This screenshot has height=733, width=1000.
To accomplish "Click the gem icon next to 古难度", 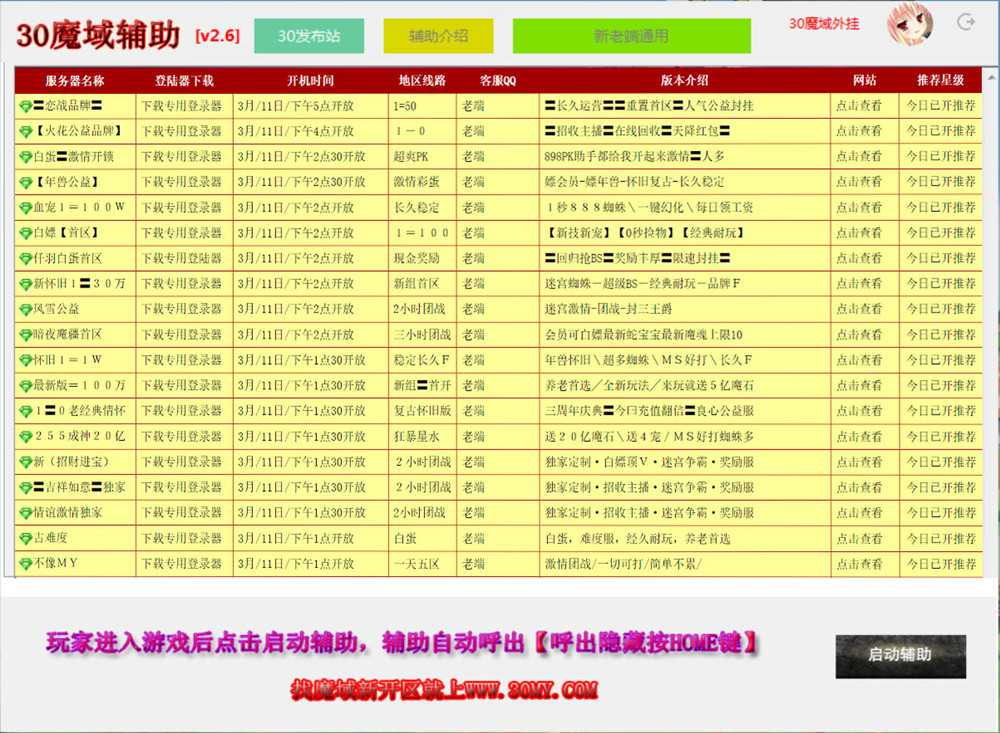I will tap(25, 538).
